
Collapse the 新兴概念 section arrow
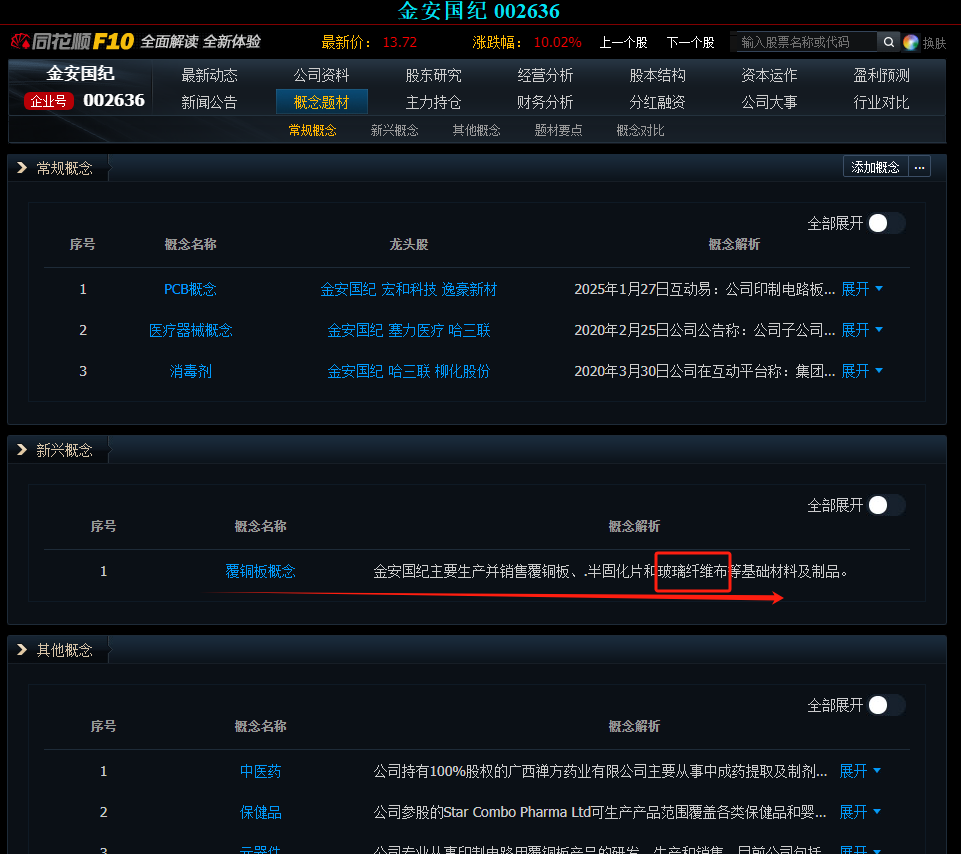coord(22,449)
